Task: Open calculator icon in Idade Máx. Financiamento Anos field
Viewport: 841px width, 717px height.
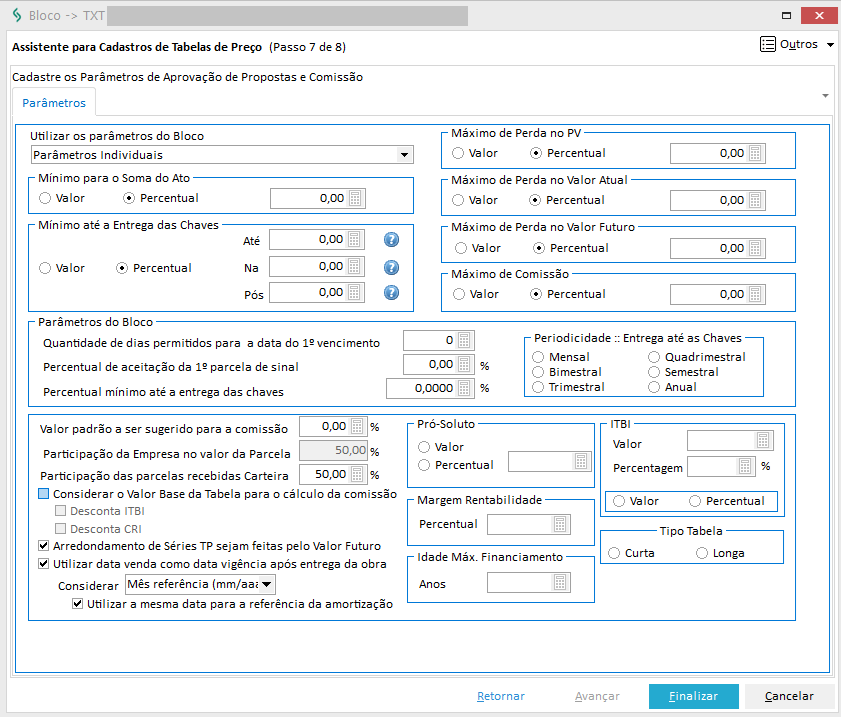Action: pos(560,582)
